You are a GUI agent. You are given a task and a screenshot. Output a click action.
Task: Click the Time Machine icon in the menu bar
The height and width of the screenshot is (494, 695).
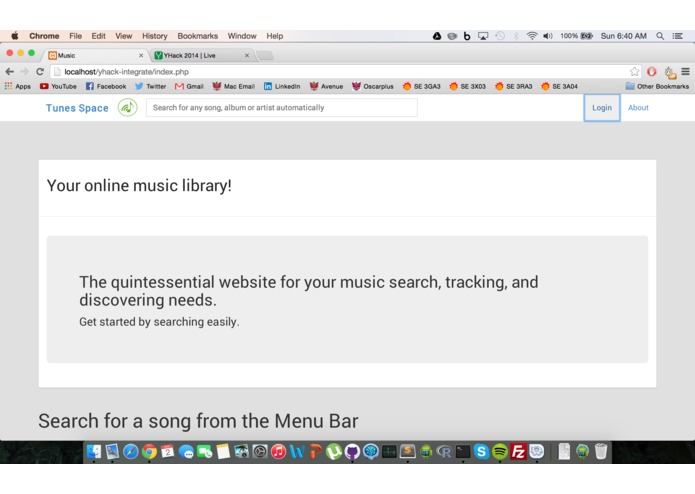click(500, 36)
